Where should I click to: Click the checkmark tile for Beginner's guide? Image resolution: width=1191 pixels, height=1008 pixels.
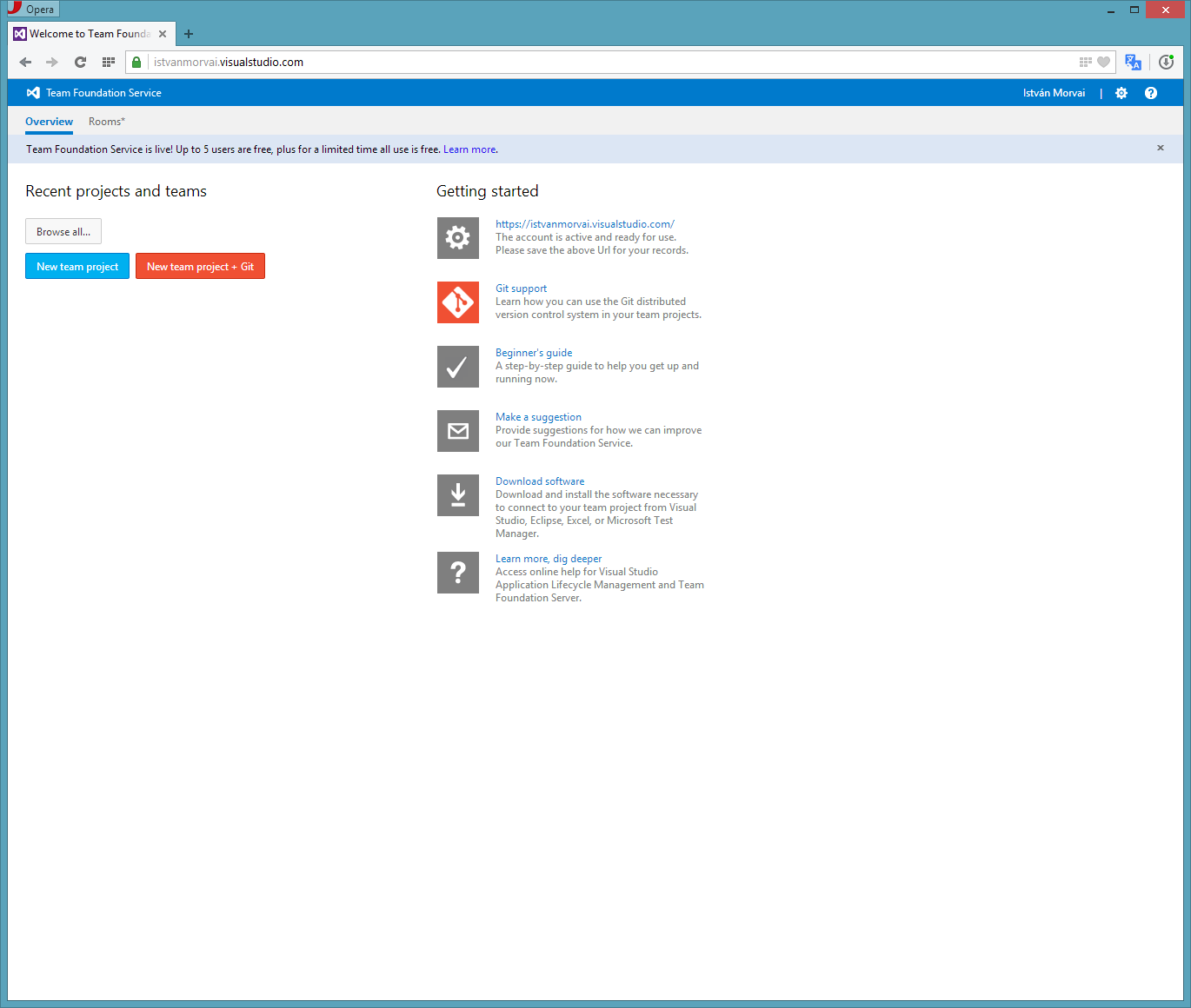tap(458, 367)
